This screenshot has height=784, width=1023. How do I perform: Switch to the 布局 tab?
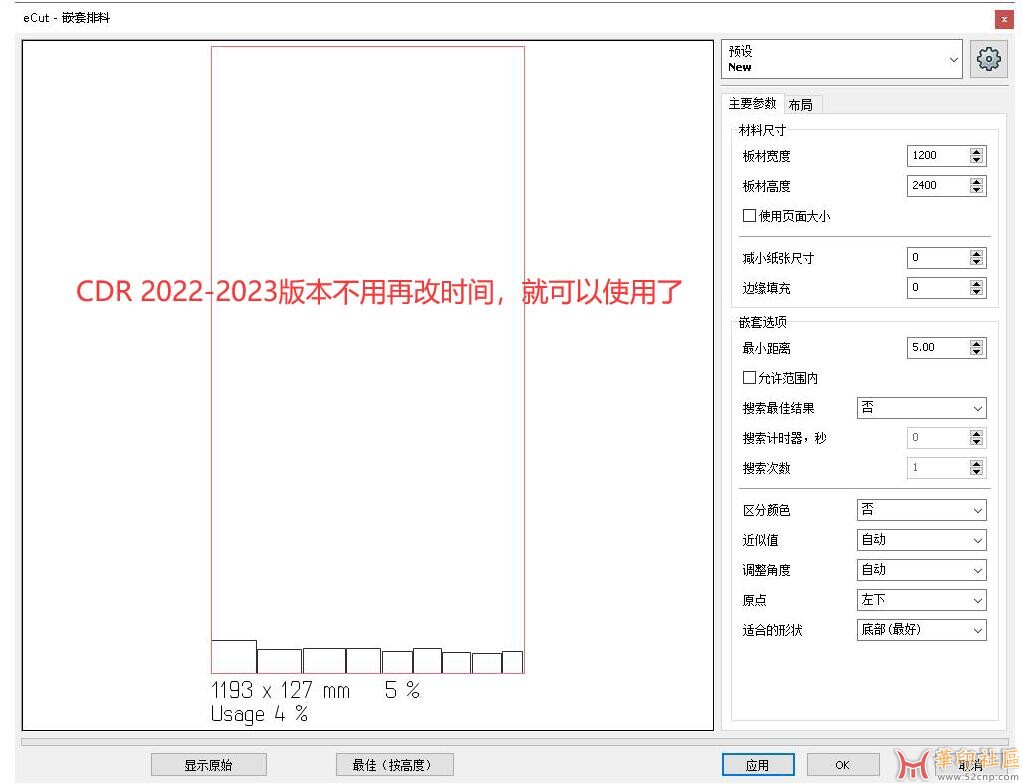click(x=800, y=104)
